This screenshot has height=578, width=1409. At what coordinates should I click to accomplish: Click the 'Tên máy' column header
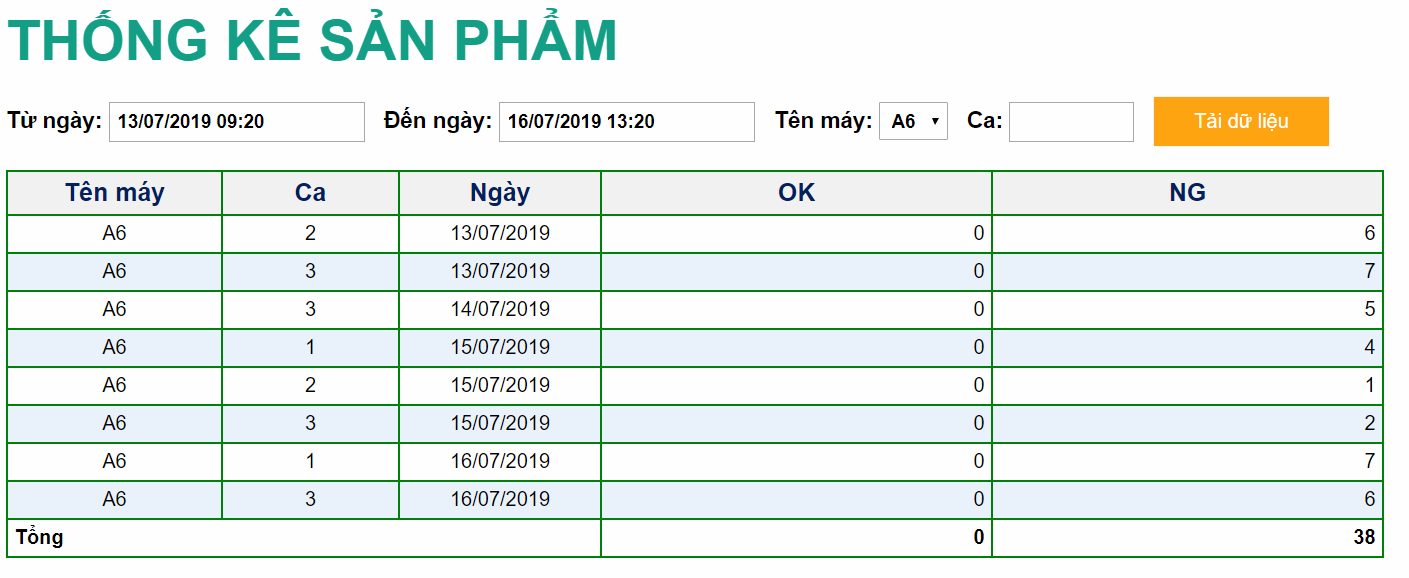pyautogui.click(x=115, y=193)
